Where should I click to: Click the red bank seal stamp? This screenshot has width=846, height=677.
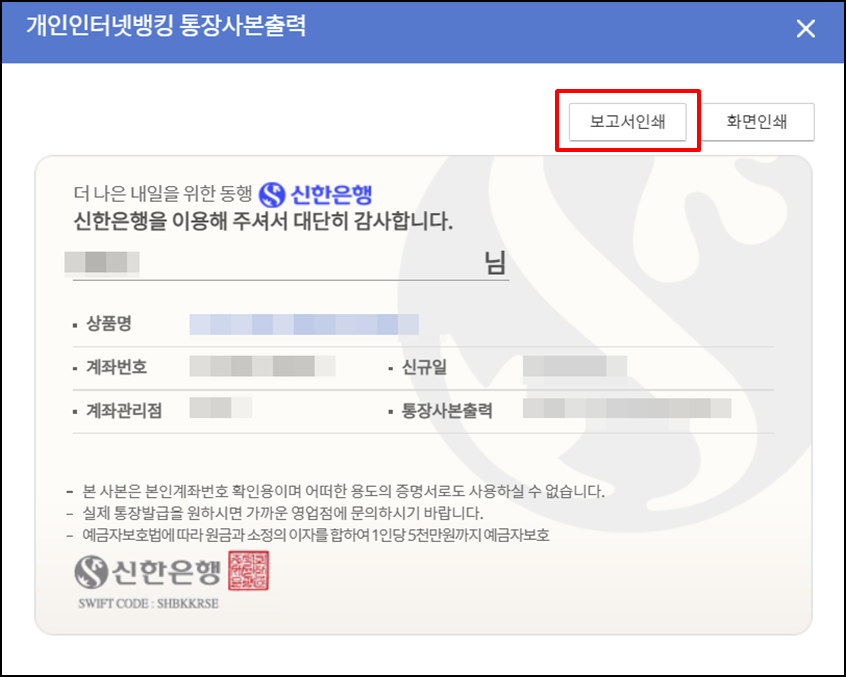pos(248,570)
